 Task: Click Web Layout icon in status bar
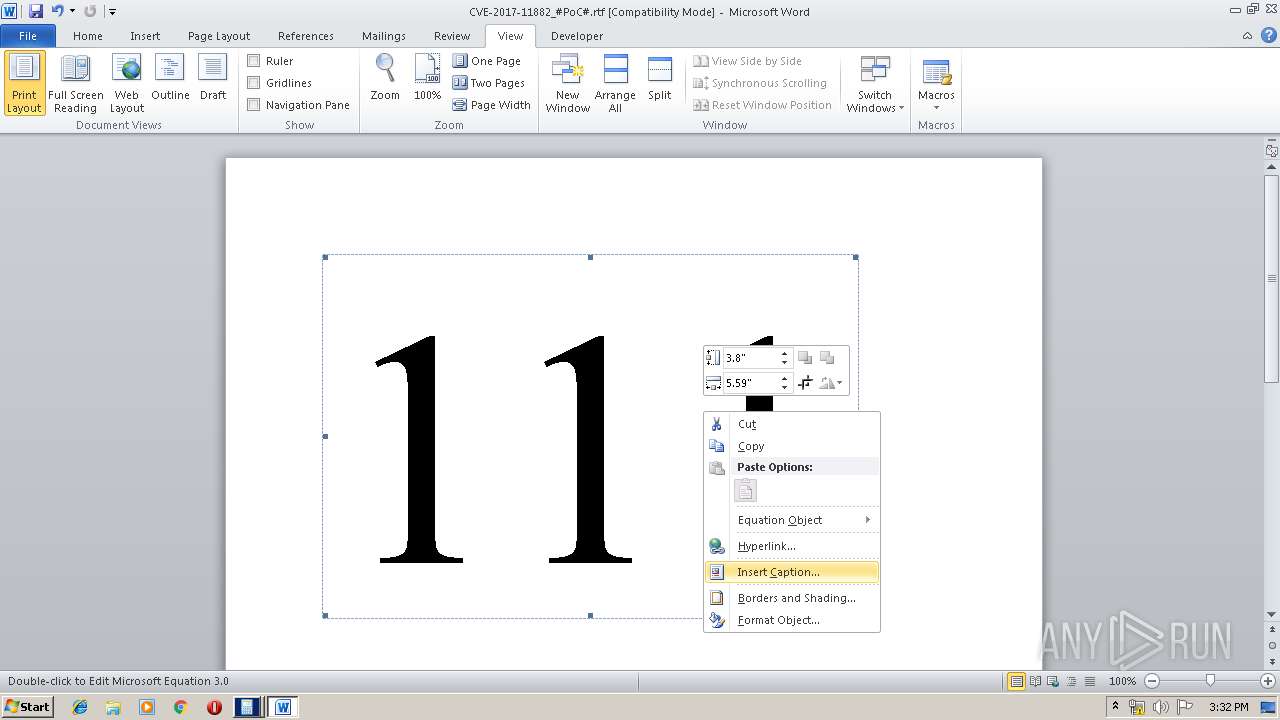[x=1053, y=681]
